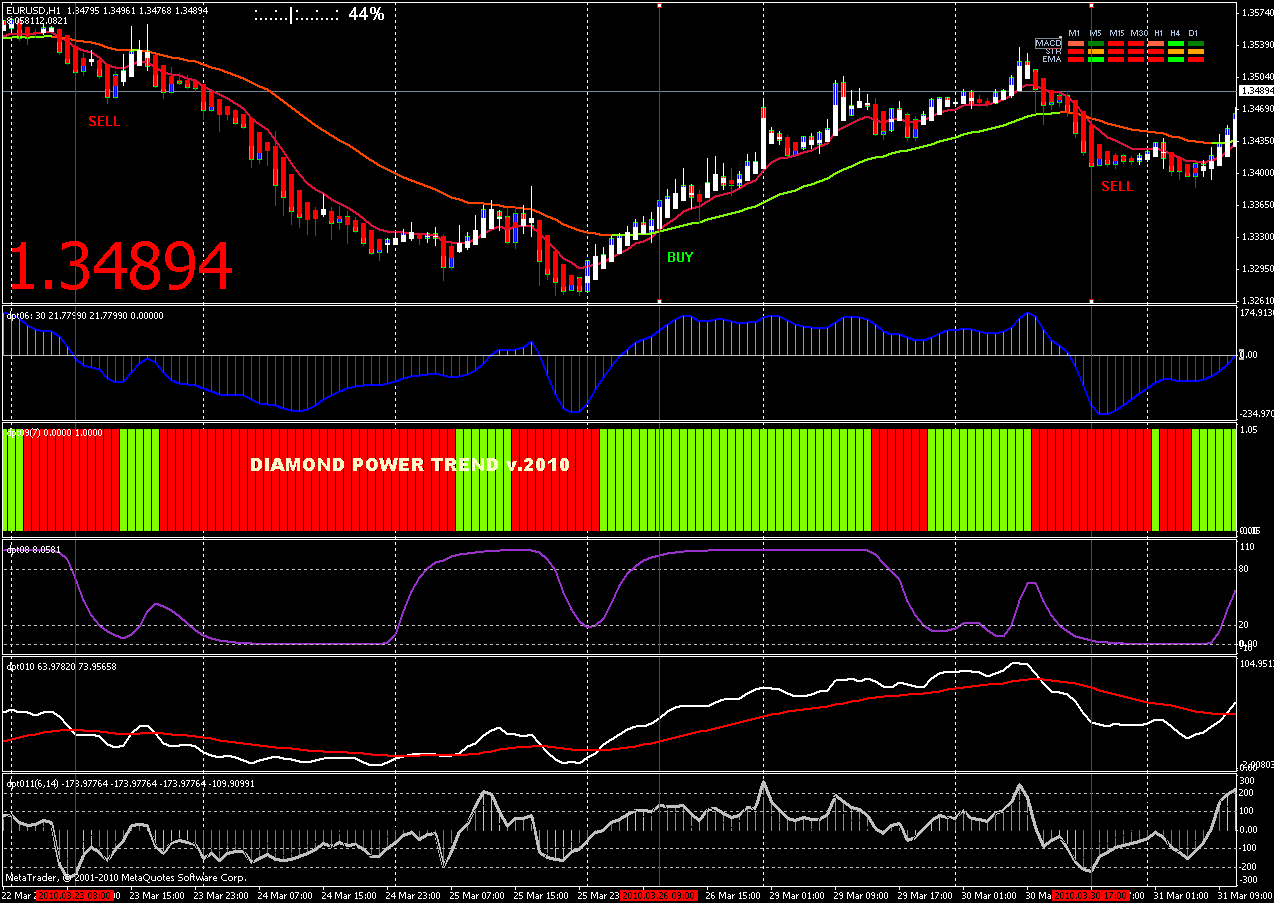Viewport: 1274px width, 903px height.
Task: Click the large red 1.34894 price display
Action: (121, 267)
